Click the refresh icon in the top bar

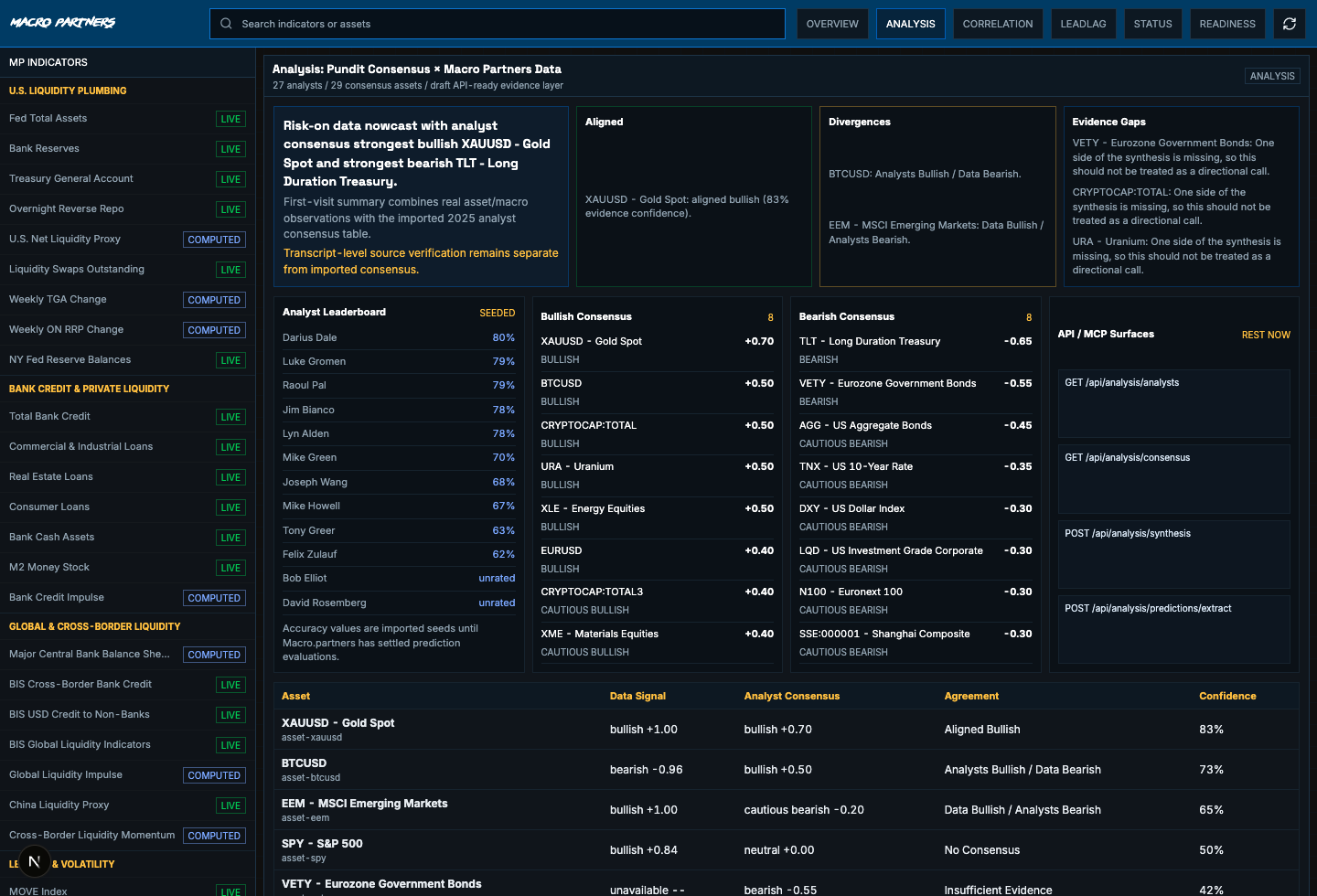1290,24
